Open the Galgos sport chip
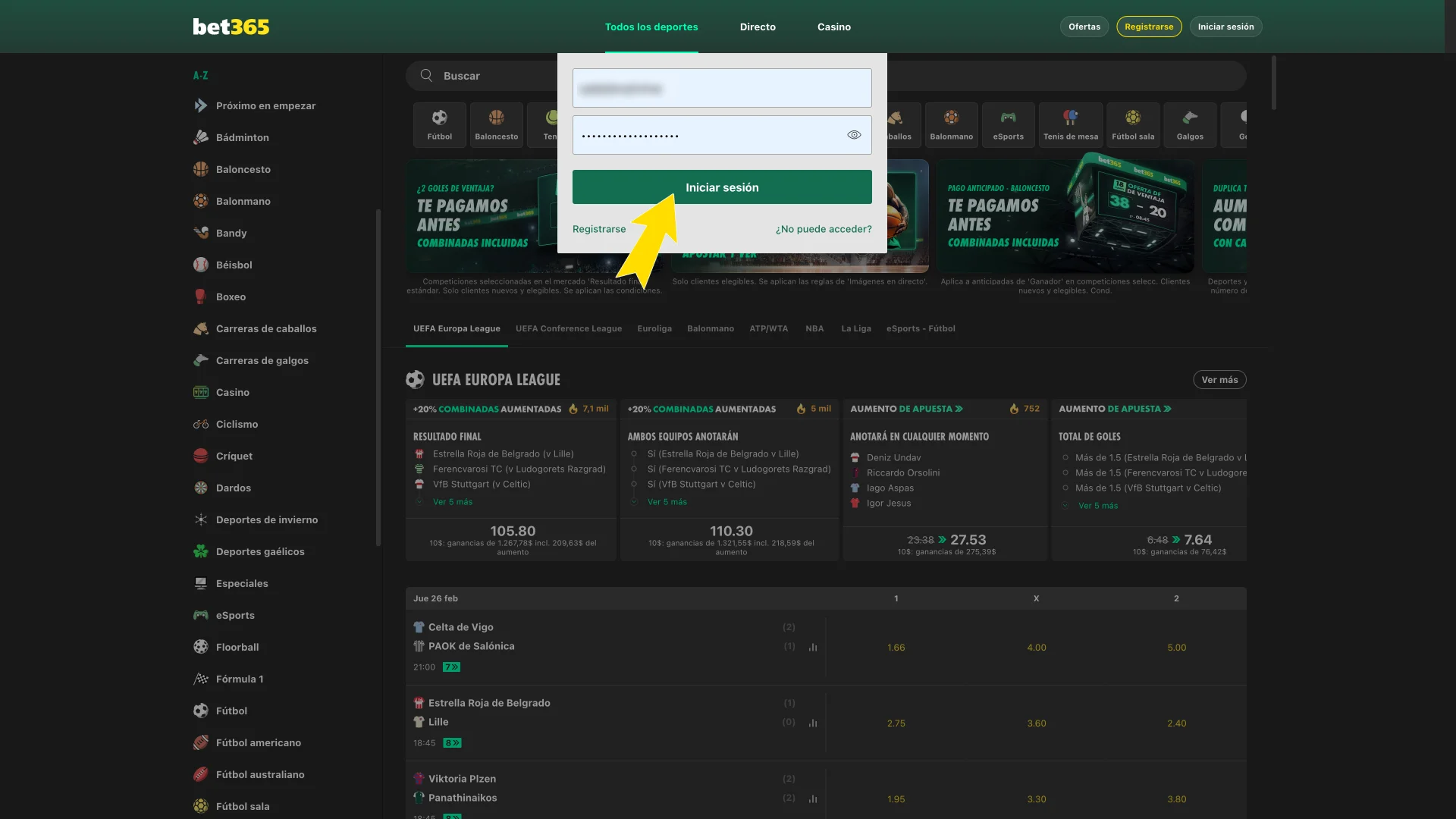 click(1190, 124)
